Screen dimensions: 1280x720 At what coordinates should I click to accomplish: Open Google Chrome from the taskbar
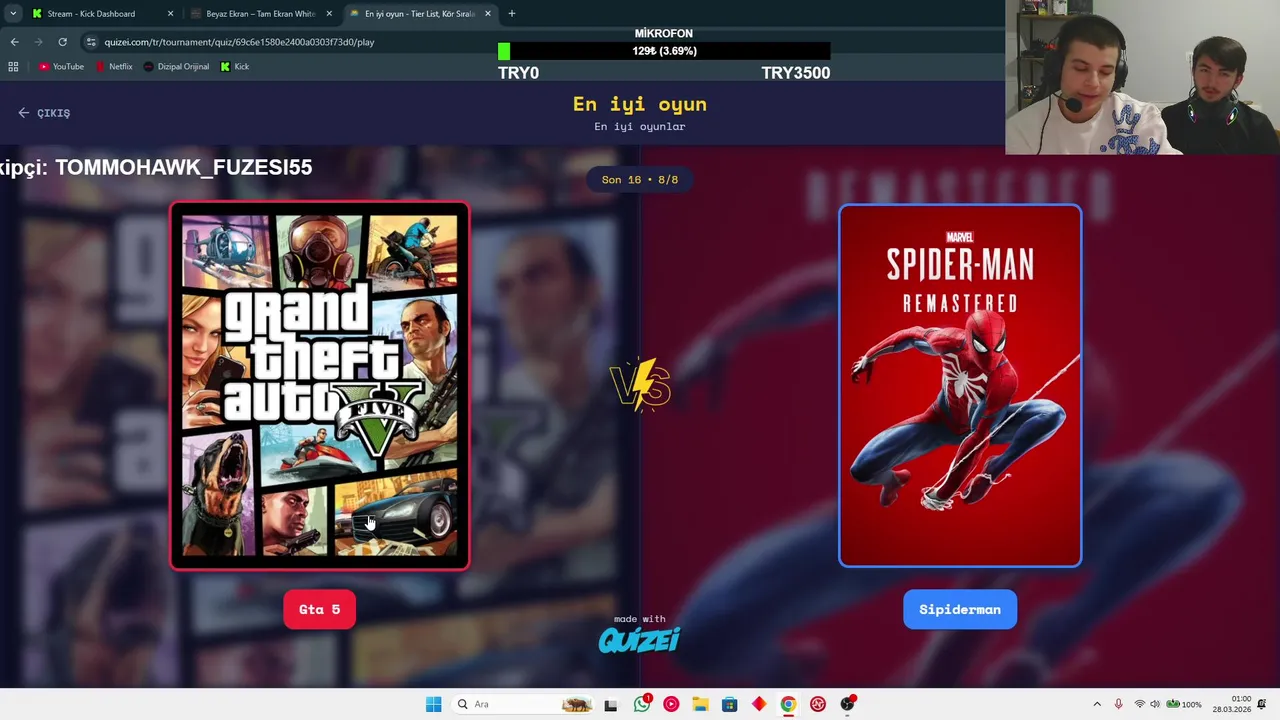[788, 704]
